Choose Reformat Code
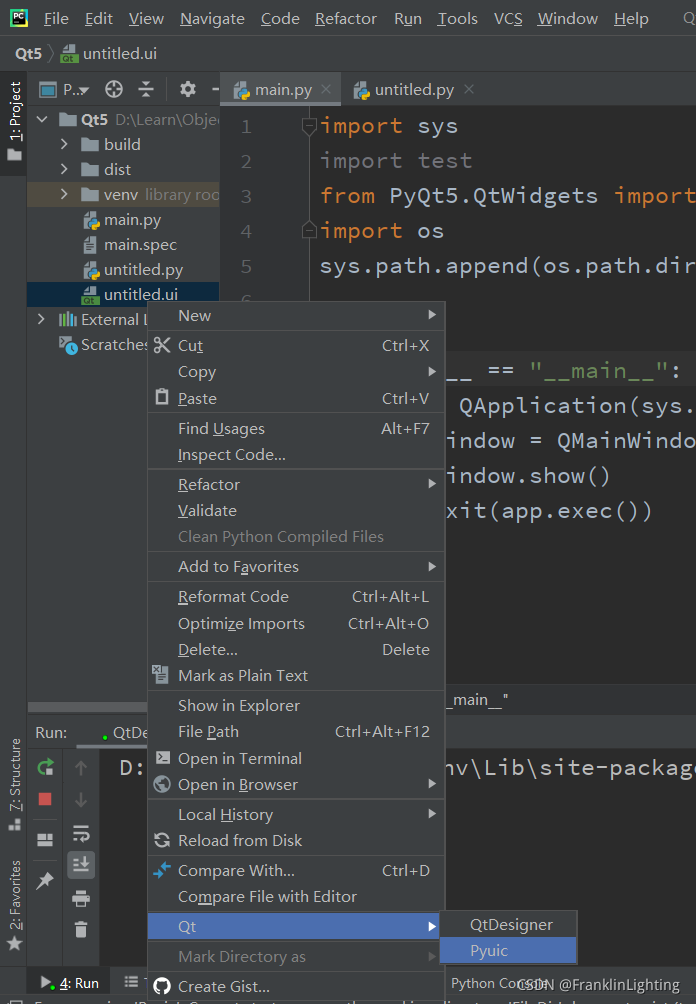The image size is (696, 1004). [x=296, y=597]
